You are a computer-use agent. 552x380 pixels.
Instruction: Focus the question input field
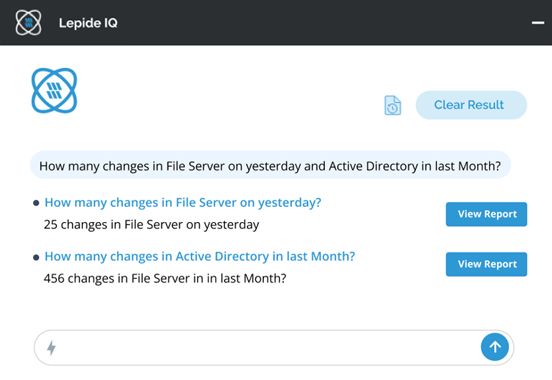(274, 348)
